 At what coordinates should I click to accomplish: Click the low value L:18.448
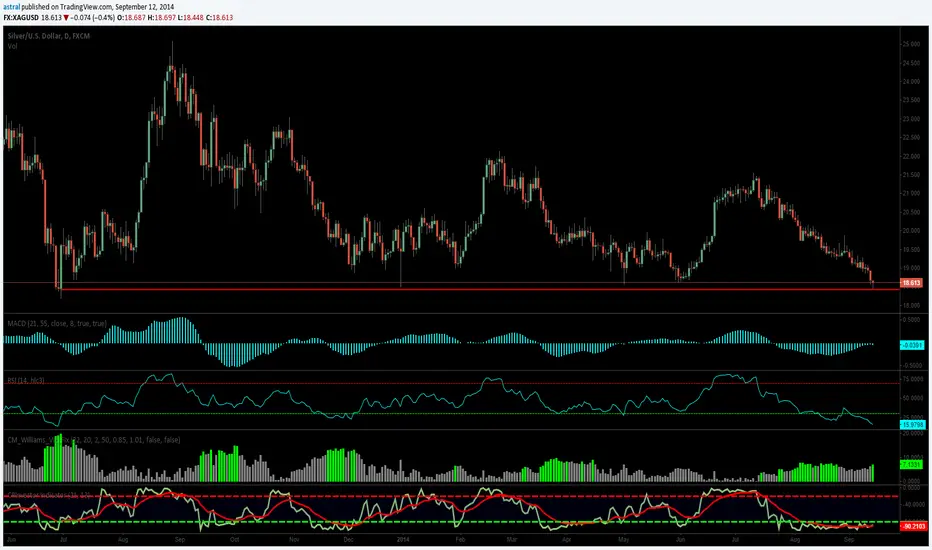(x=191, y=18)
